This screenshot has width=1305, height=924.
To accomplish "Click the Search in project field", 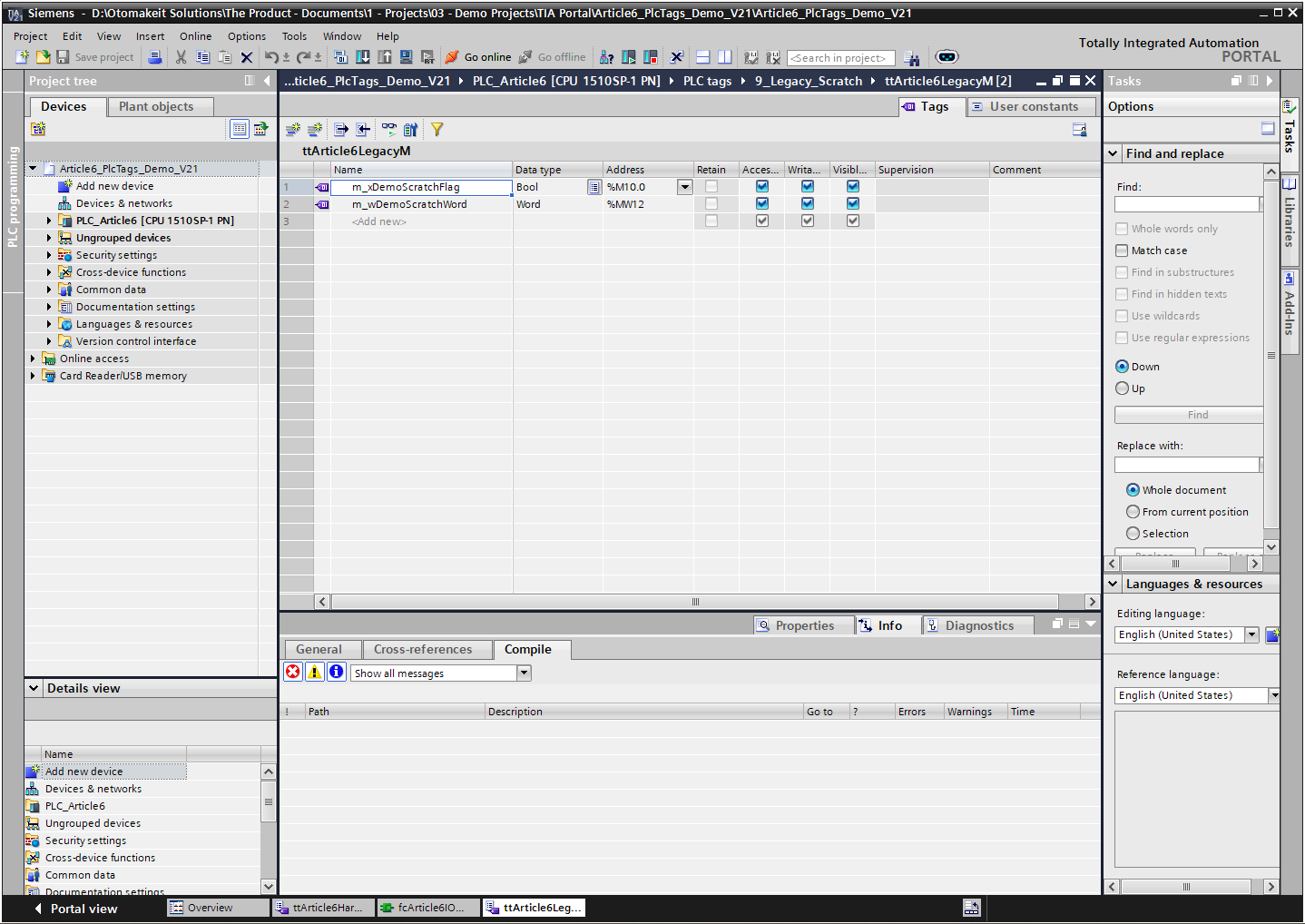I will point(841,58).
